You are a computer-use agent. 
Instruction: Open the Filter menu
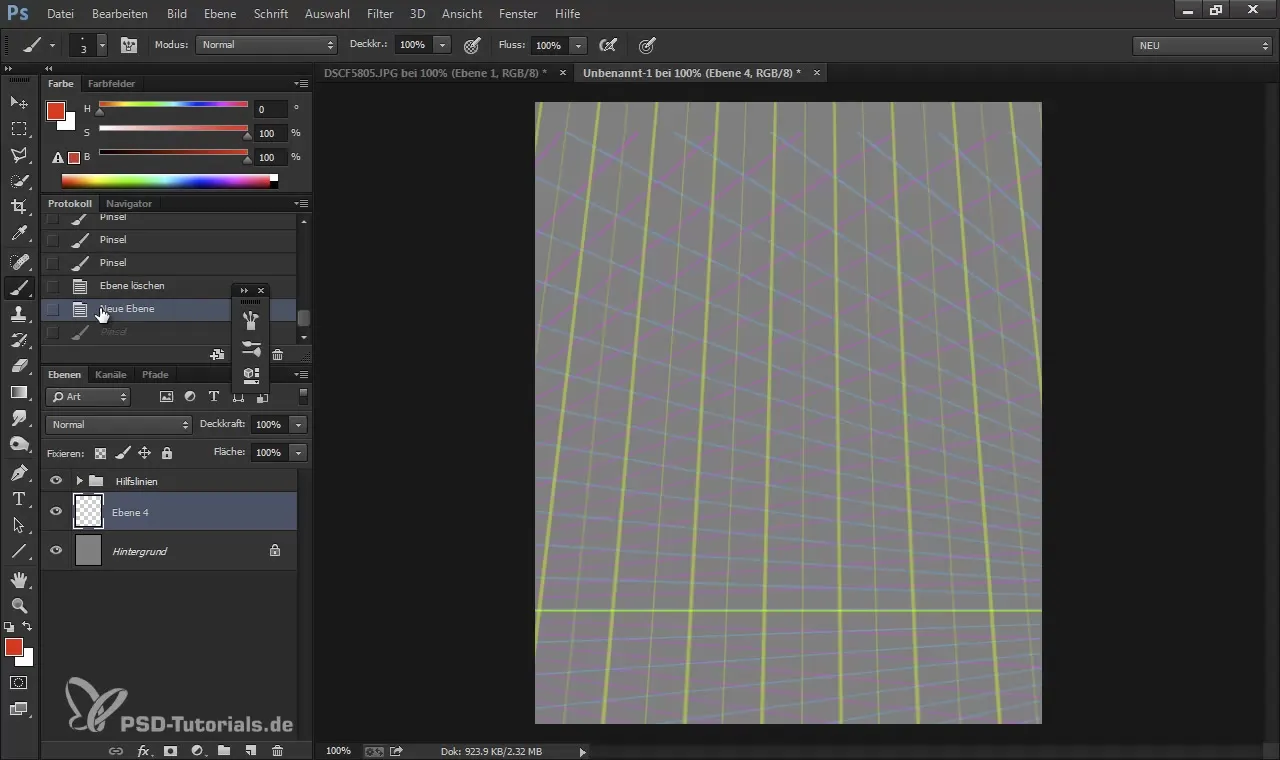click(x=380, y=14)
